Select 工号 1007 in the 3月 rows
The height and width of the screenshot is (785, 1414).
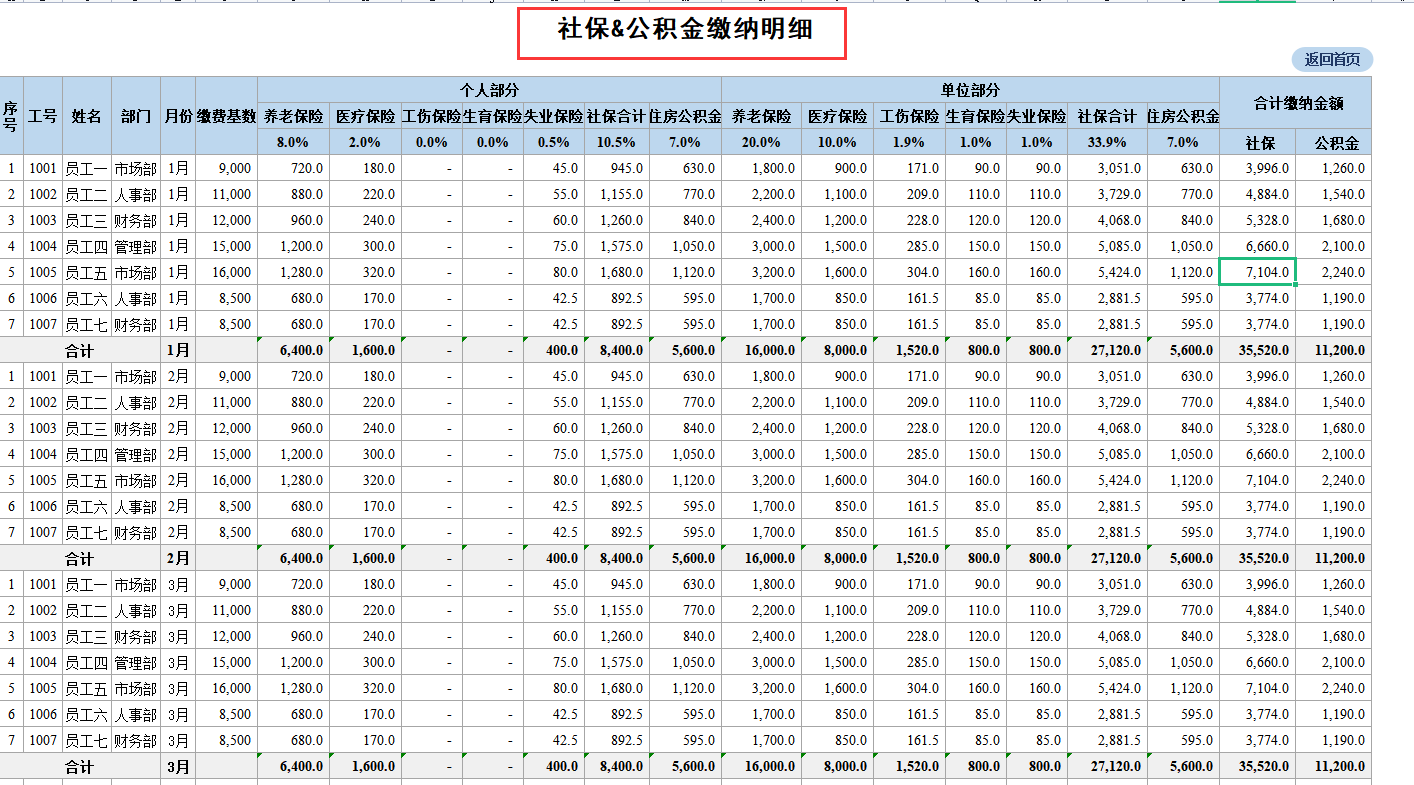pos(43,740)
